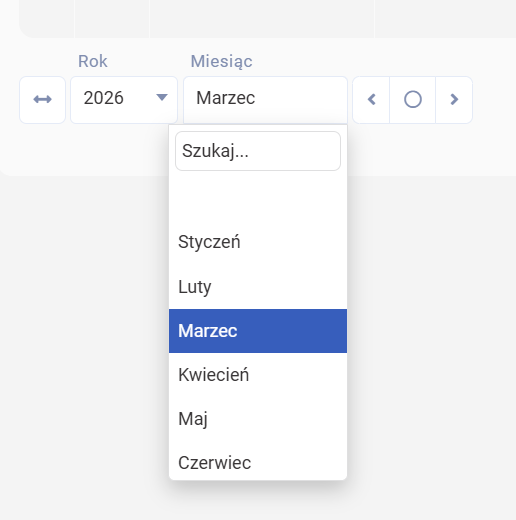
Task: Click the empty table cell above Miesiąc
Action: 262,17
